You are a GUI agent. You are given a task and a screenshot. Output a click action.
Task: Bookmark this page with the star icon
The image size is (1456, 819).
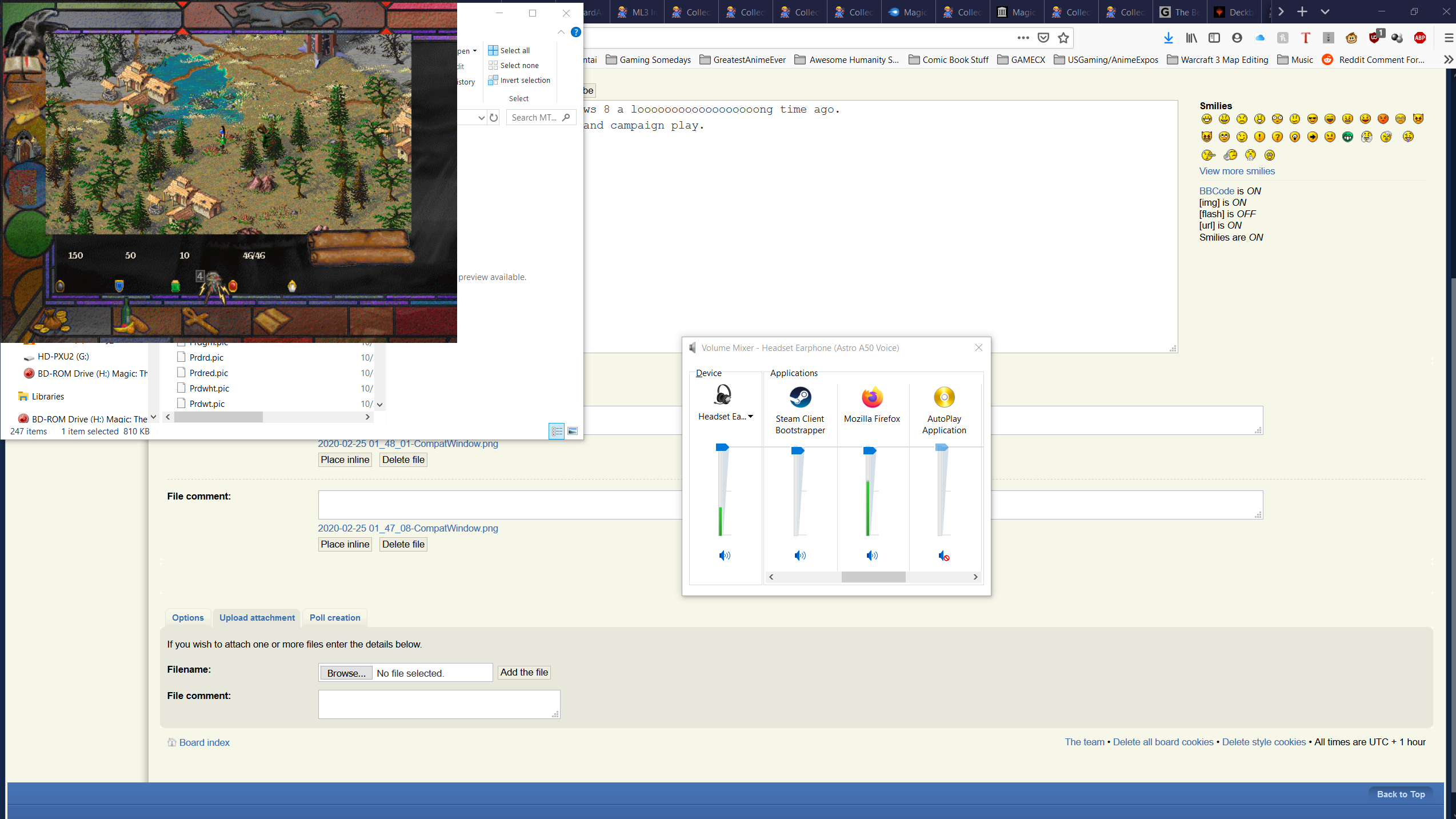point(1063,38)
